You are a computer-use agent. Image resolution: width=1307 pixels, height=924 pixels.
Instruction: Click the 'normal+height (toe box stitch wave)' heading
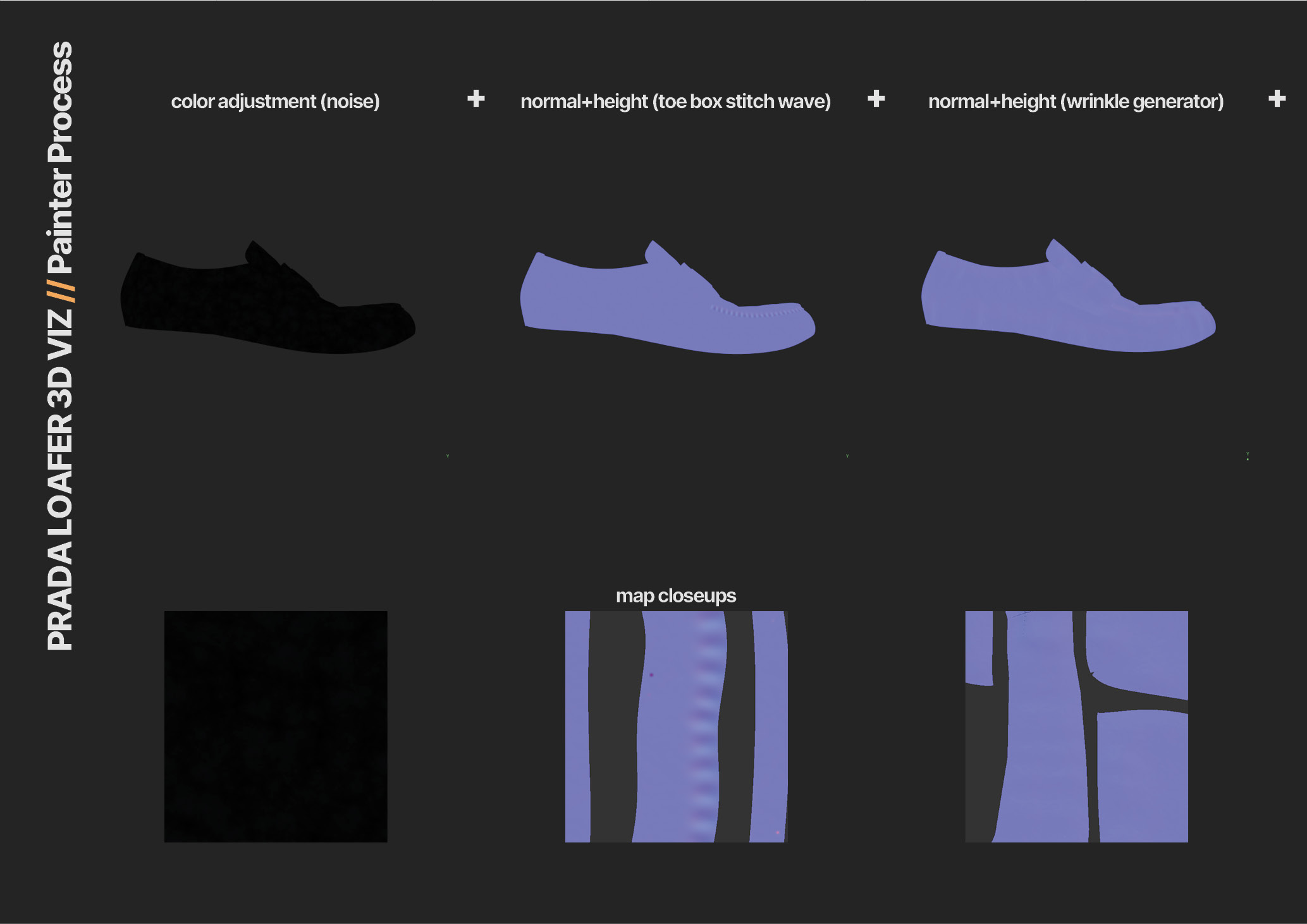(675, 101)
